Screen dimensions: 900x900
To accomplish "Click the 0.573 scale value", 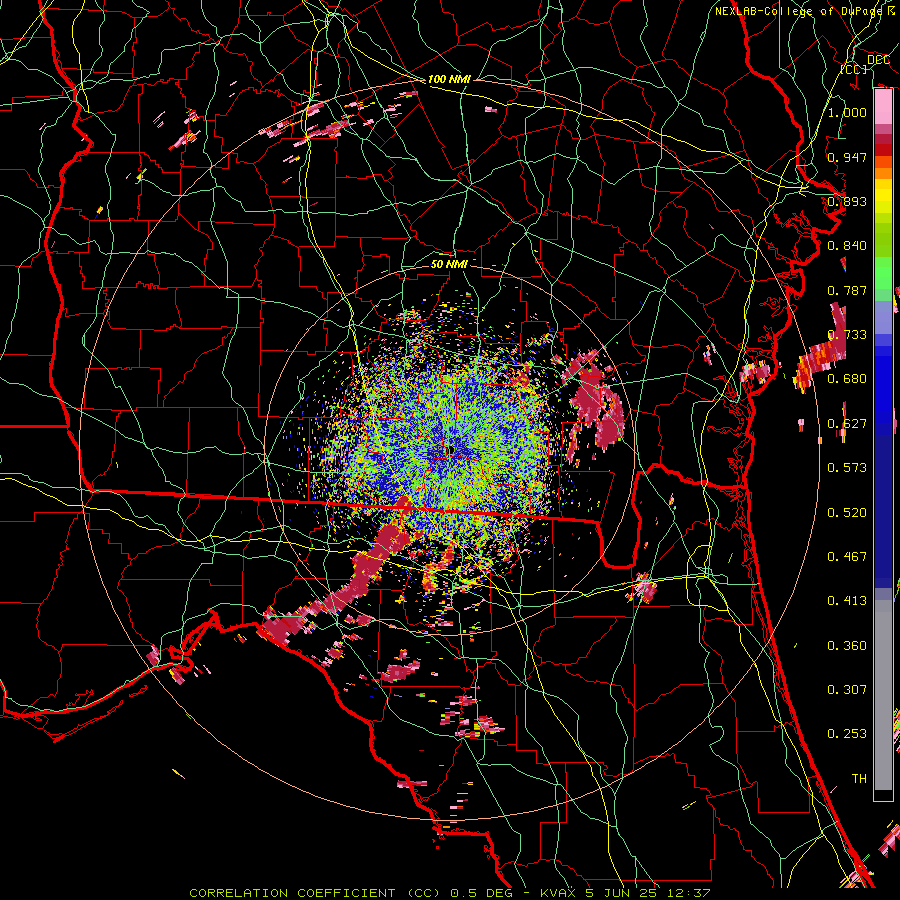I will point(847,468).
